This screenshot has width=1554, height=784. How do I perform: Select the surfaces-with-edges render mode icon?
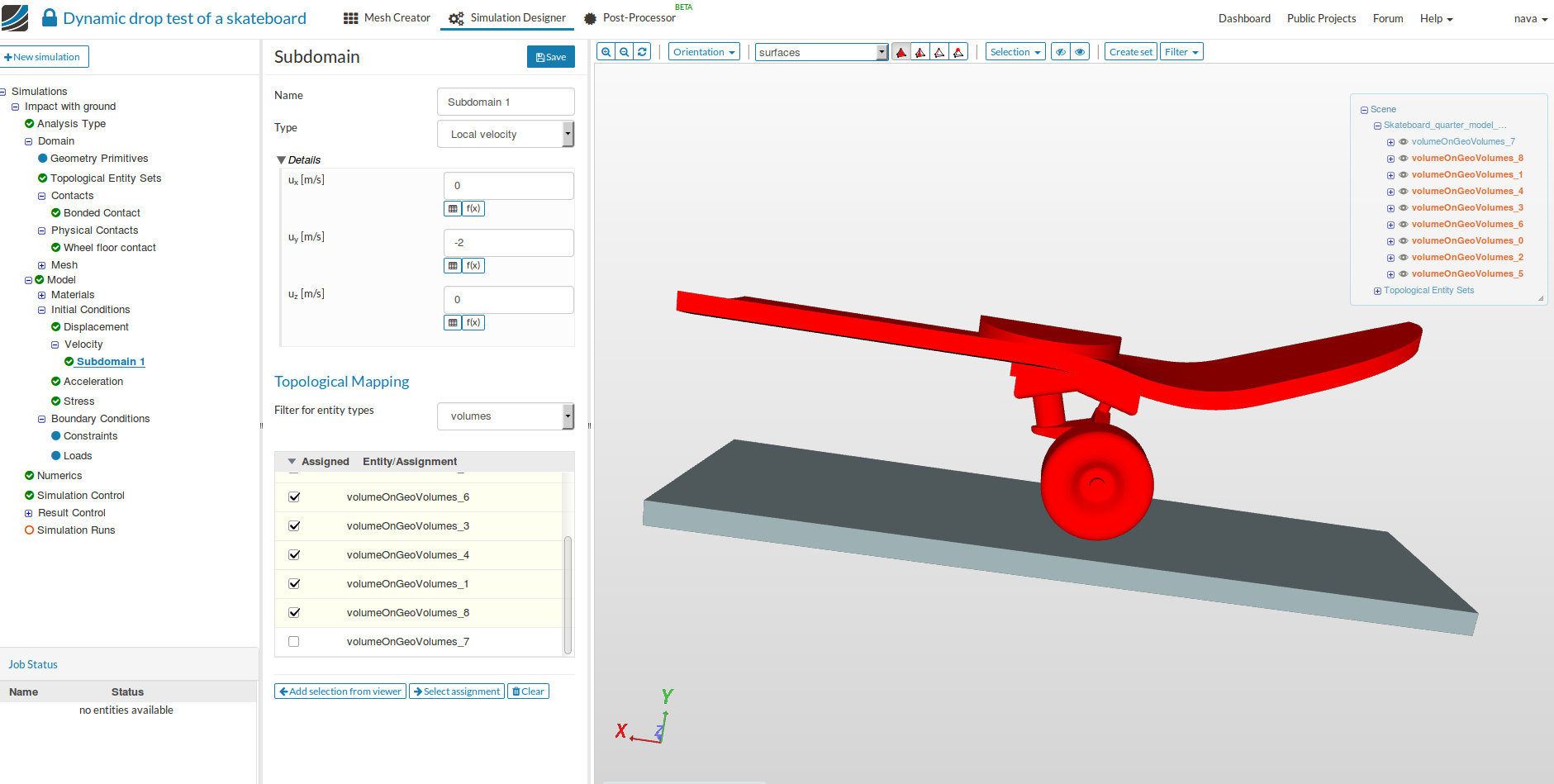pos(920,52)
